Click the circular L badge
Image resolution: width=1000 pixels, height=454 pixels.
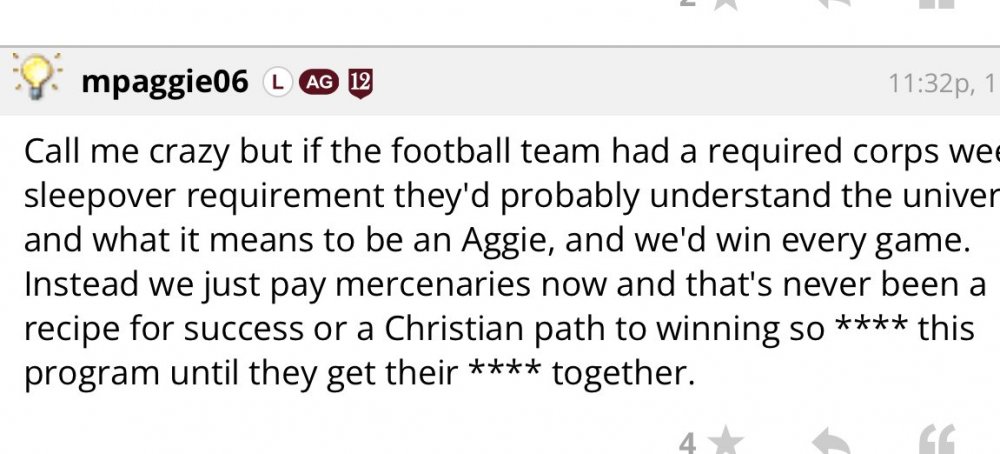pos(276,83)
